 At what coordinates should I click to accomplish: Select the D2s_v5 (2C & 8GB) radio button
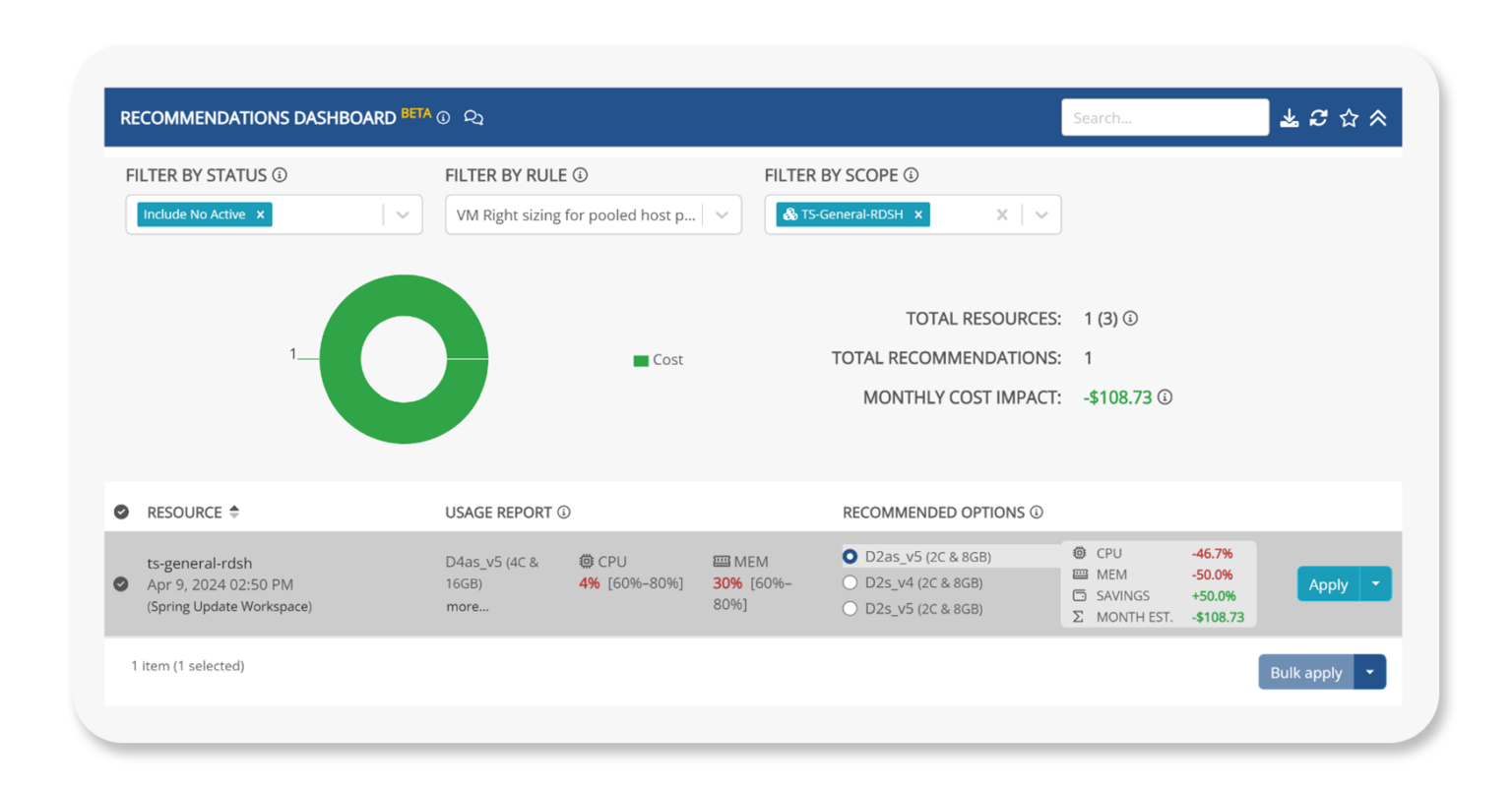tap(850, 608)
